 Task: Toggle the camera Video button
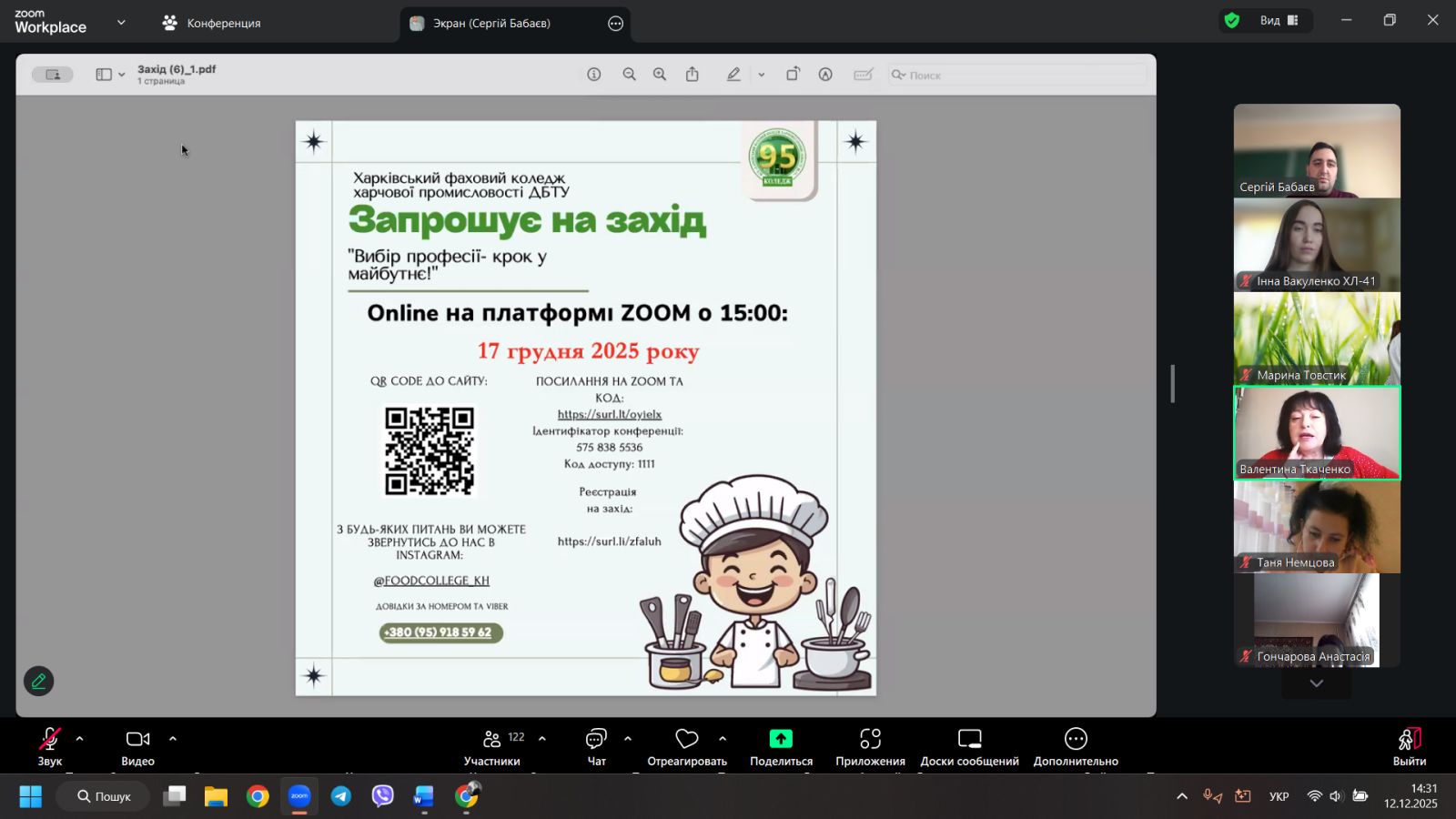click(x=137, y=746)
